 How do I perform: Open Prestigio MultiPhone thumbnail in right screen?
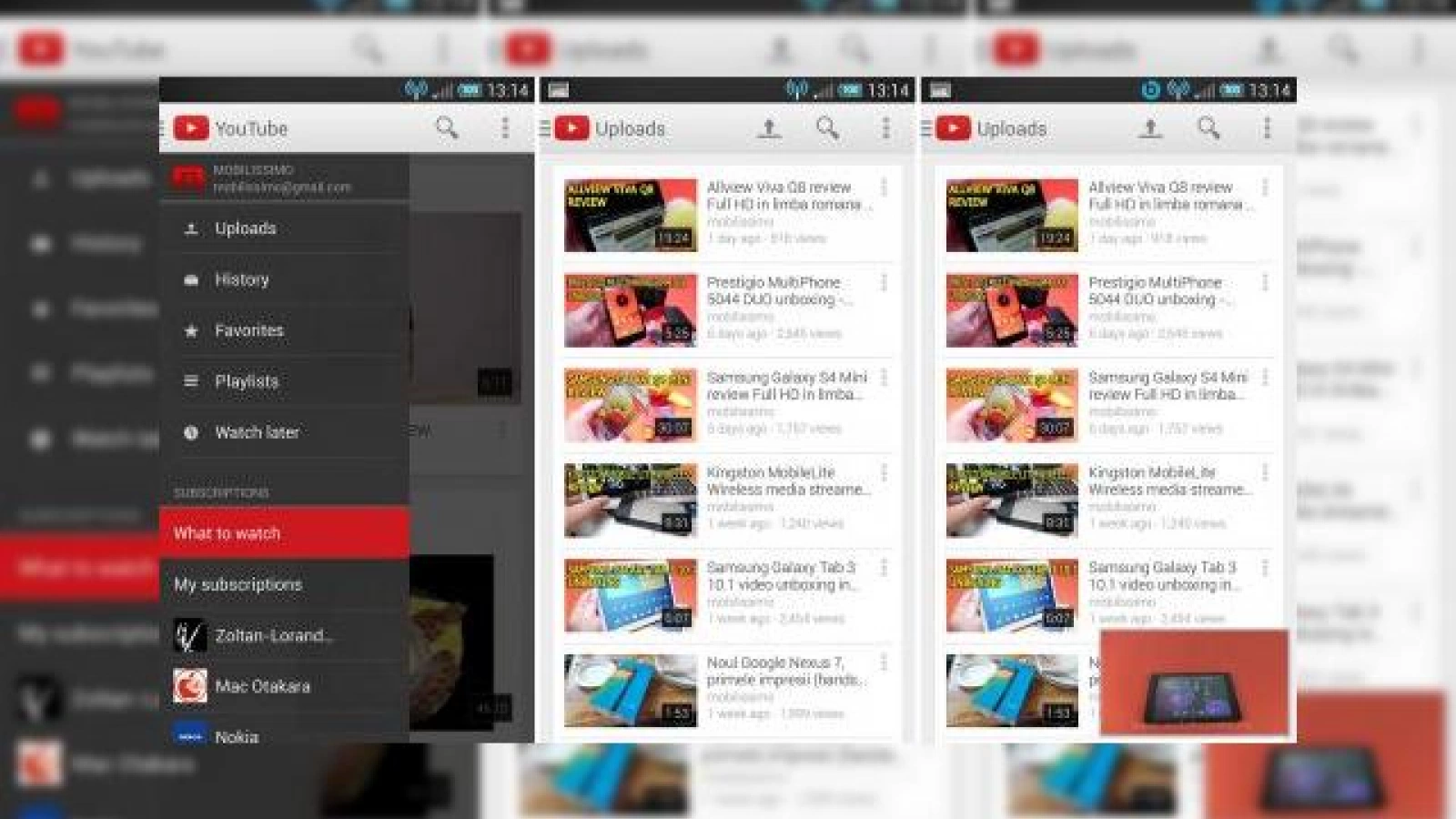coord(1012,310)
